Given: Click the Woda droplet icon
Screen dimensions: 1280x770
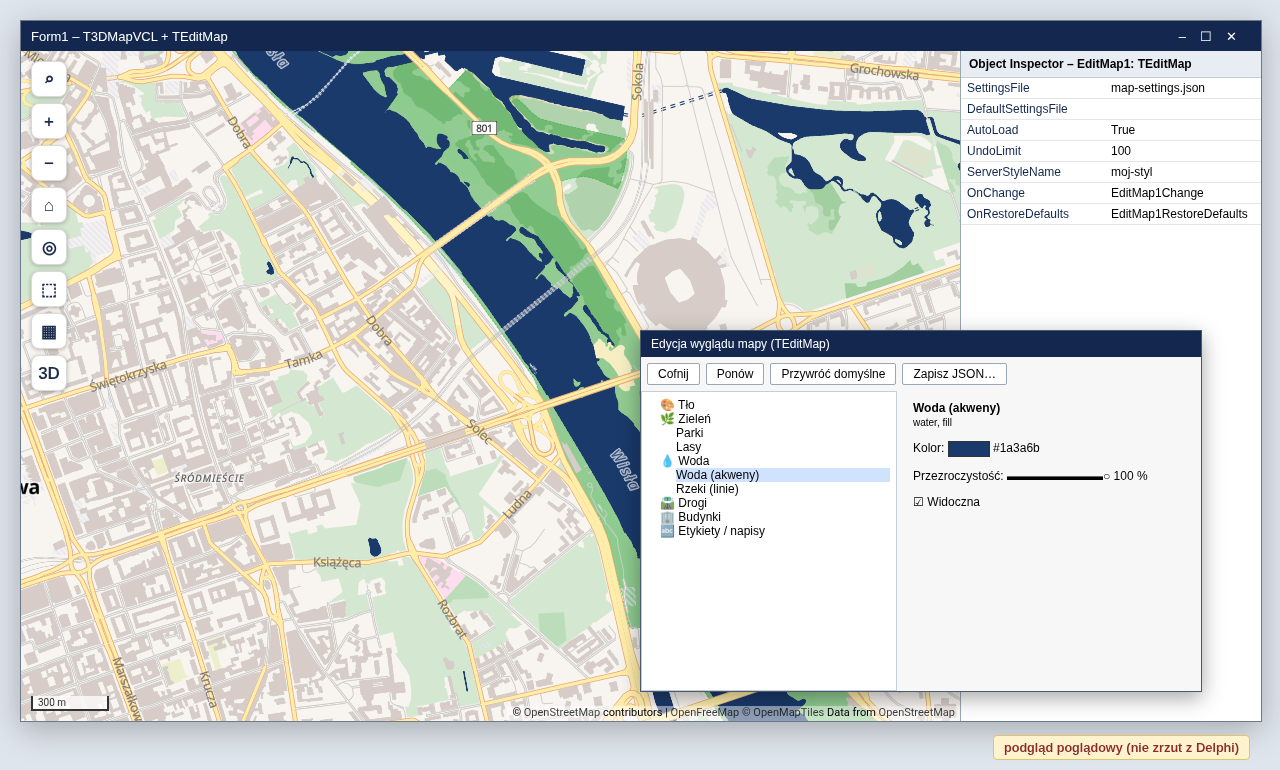Looking at the screenshot, I should click(667, 461).
